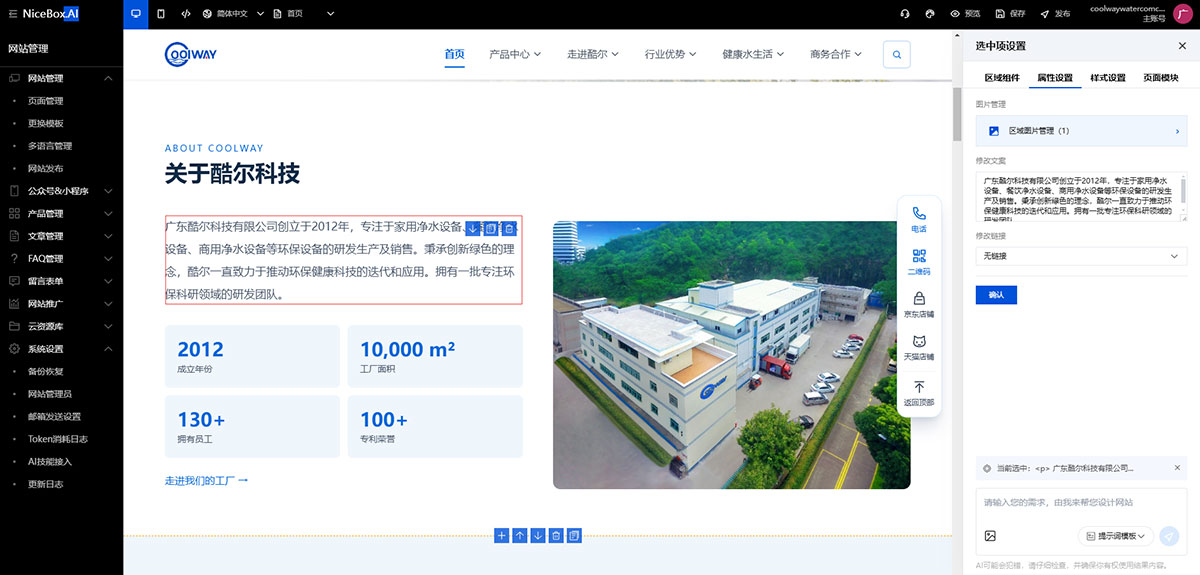The height and width of the screenshot is (575, 1200).
Task: Open the theme palette icon
Action: (x=929, y=14)
